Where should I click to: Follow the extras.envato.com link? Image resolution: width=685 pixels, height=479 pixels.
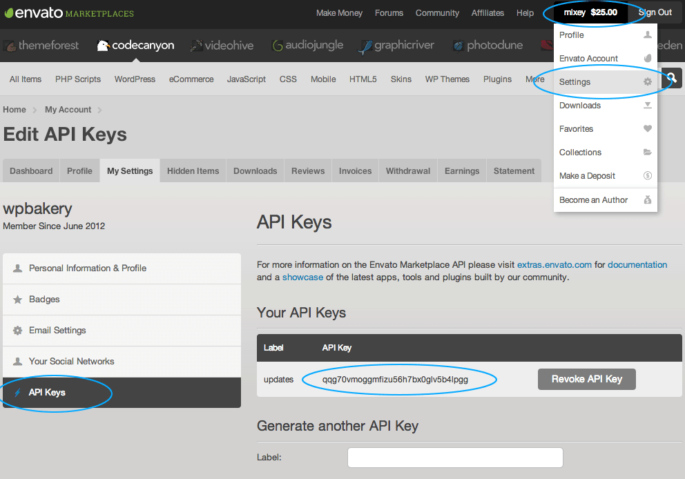pyautogui.click(x=554, y=264)
